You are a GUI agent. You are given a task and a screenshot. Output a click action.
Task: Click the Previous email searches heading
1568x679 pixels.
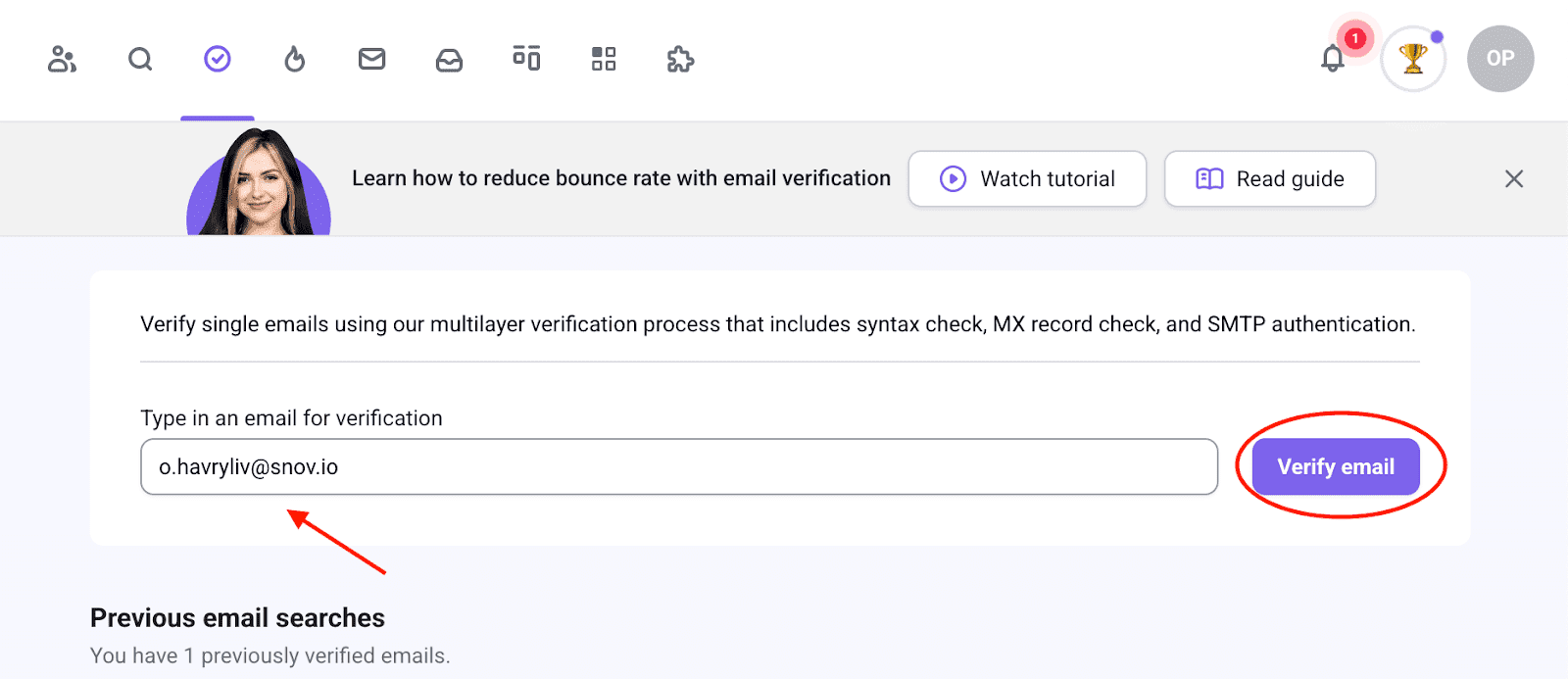click(237, 618)
